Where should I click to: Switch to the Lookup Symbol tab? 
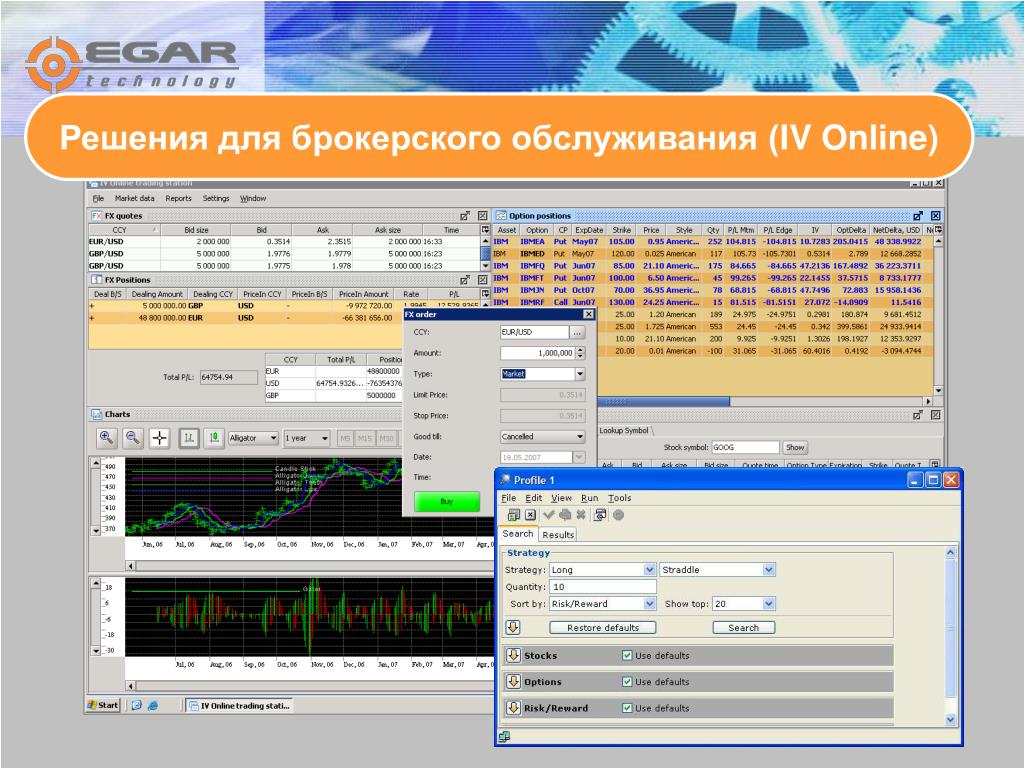click(x=624, y=430)
